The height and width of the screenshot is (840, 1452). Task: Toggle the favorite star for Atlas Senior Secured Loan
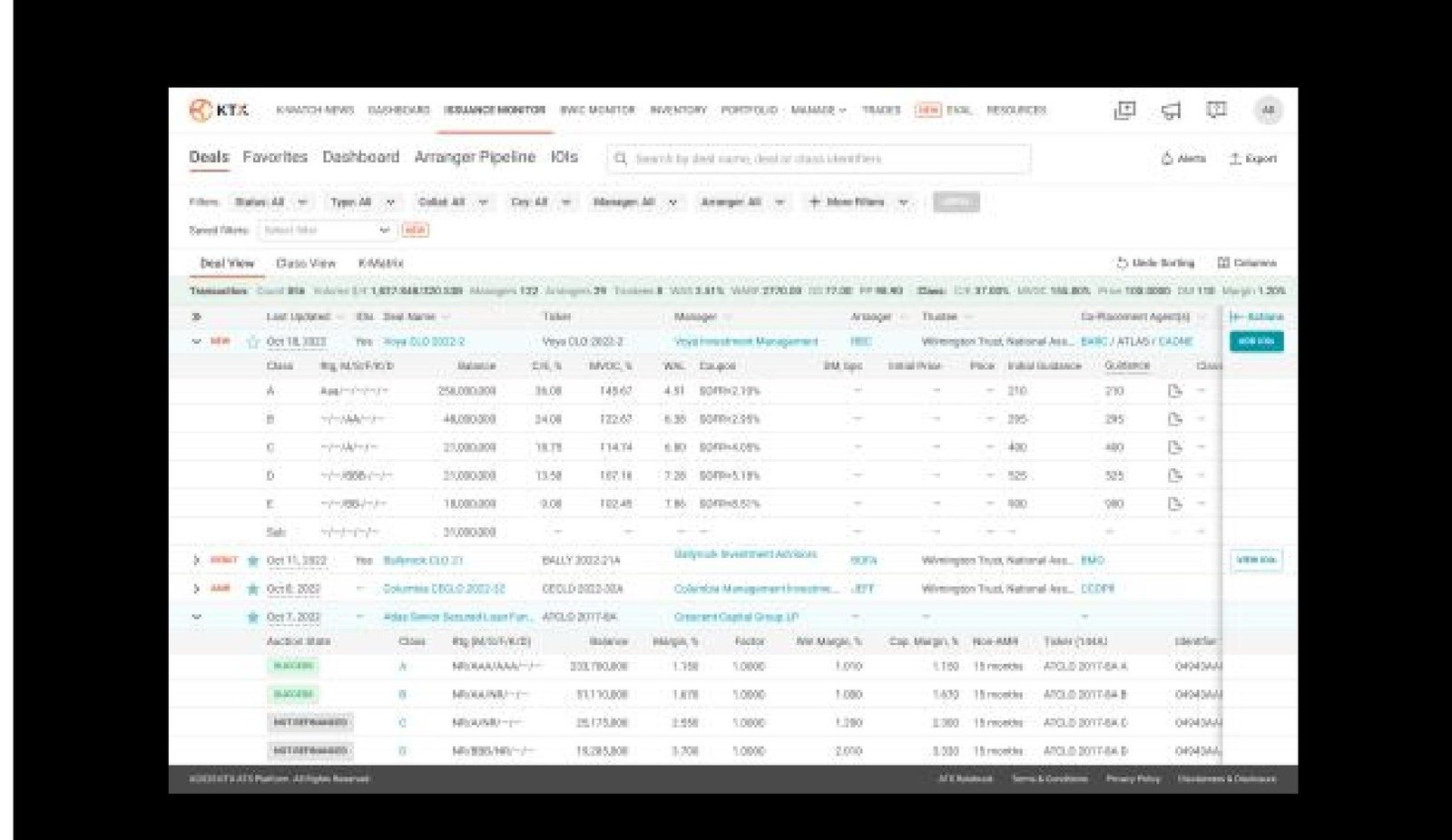(253, 617)
